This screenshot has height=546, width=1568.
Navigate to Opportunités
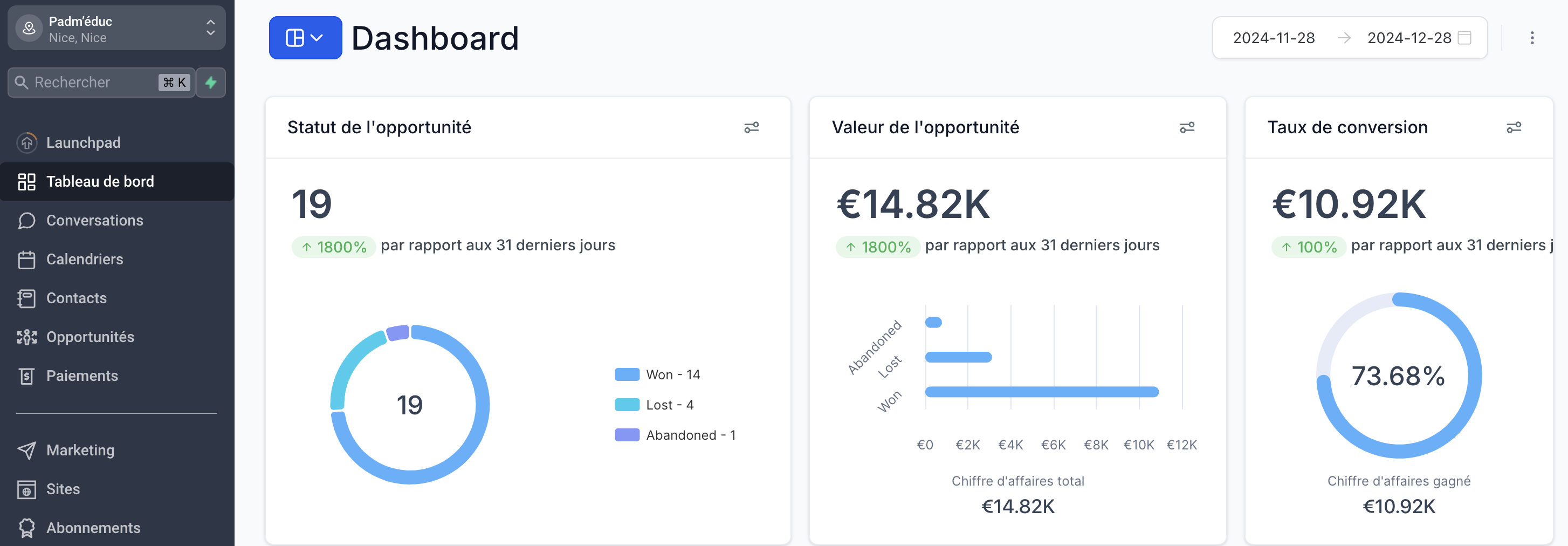(x=116, y=337)
